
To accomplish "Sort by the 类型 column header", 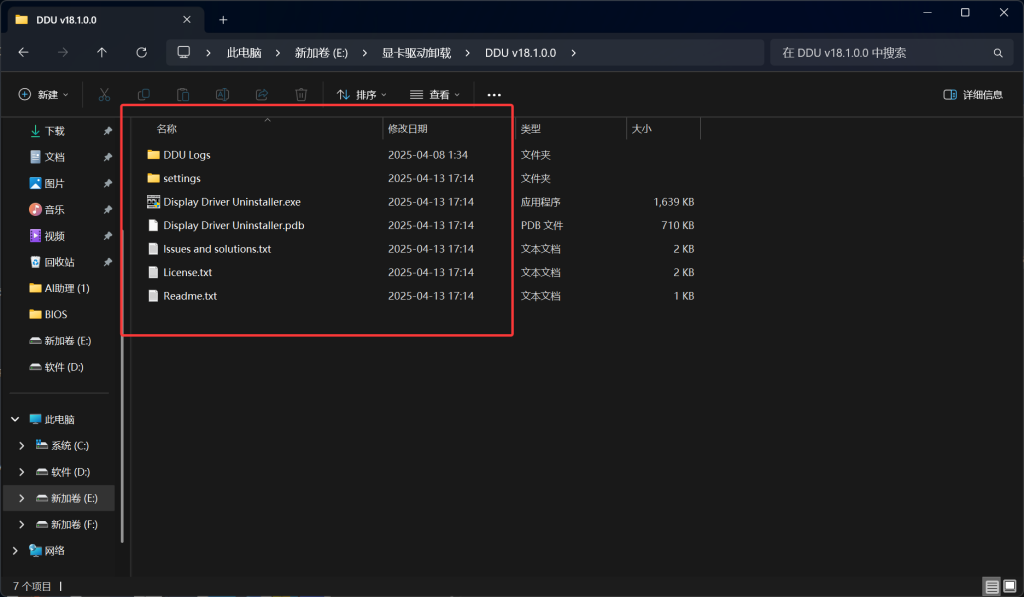I will point(530,129).
